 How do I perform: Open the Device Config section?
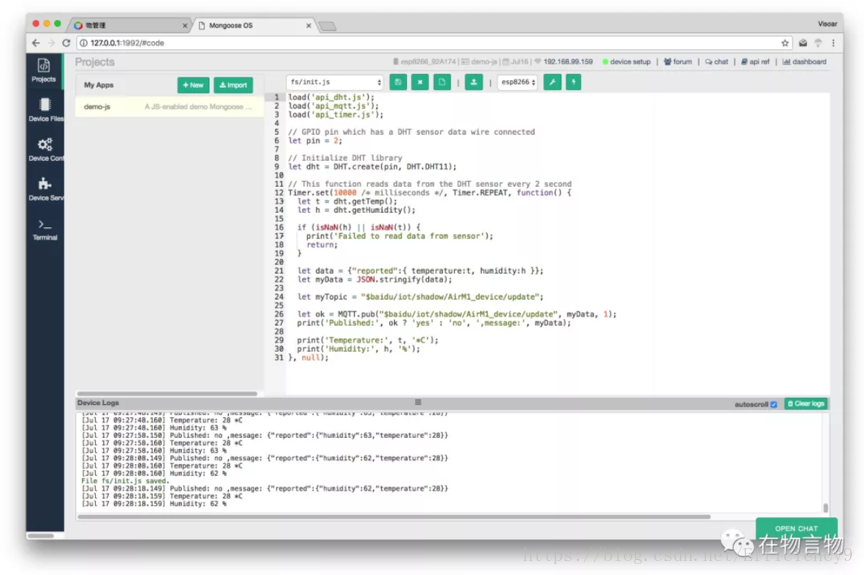point(45,149)
